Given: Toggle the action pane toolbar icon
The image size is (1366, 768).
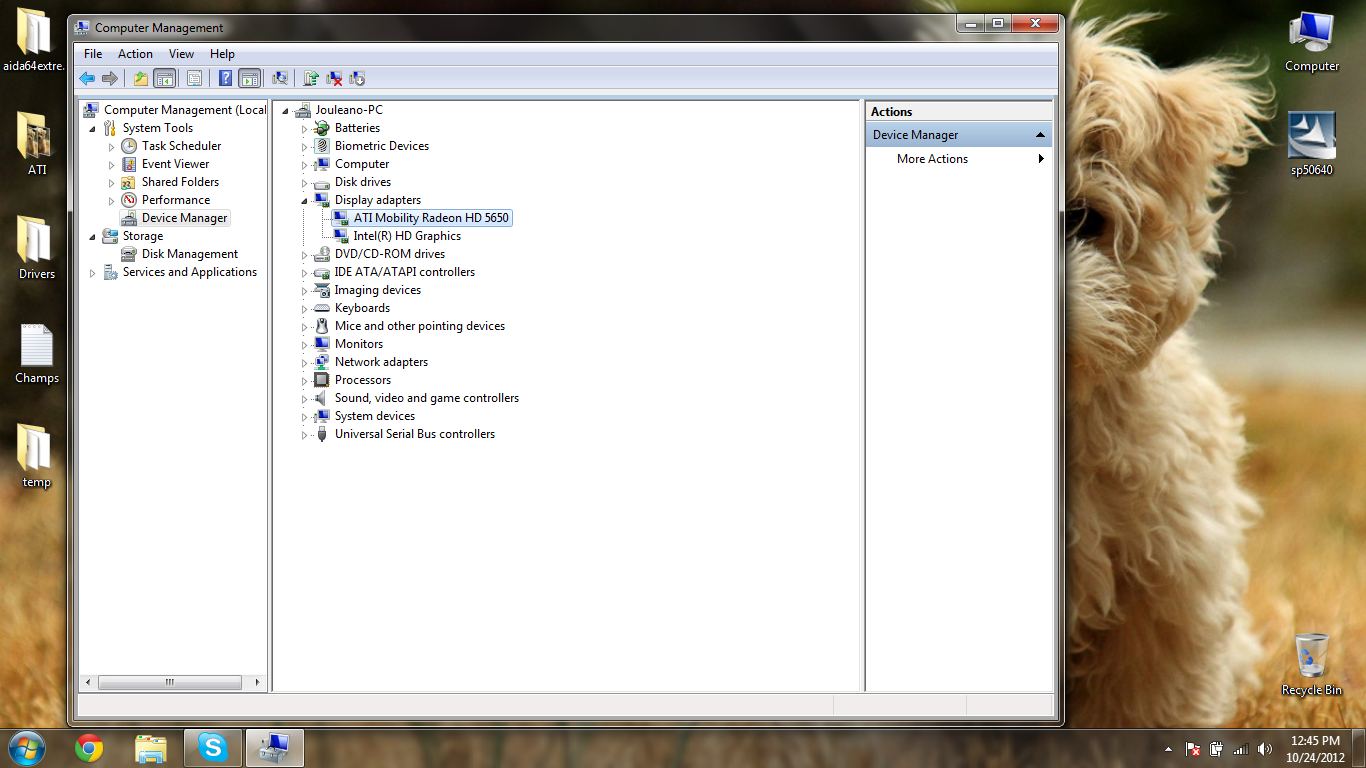Looking at the screenshot, I should tap(248, 78).
